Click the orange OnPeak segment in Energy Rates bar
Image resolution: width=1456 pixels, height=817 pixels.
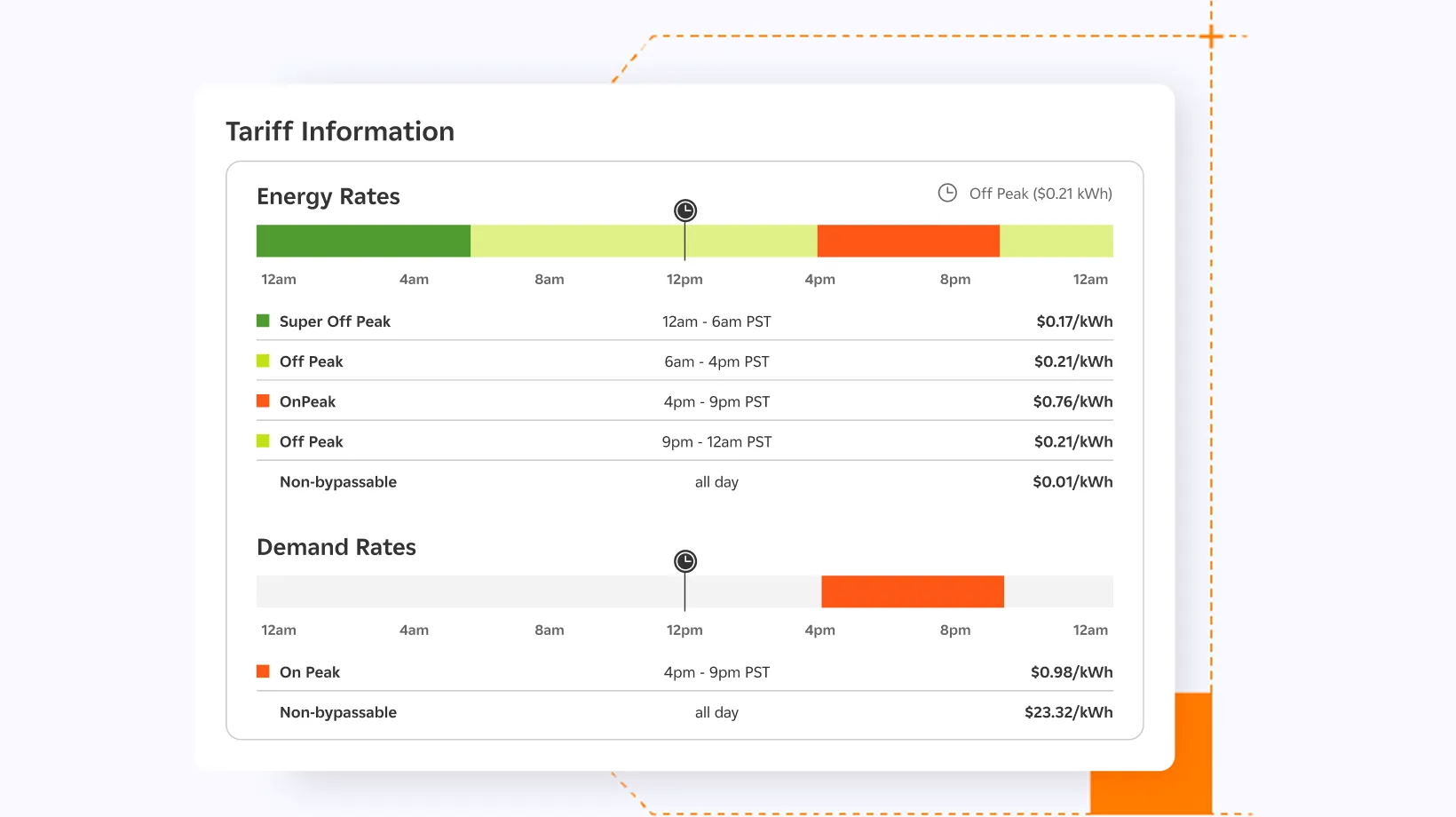point(908,241)
